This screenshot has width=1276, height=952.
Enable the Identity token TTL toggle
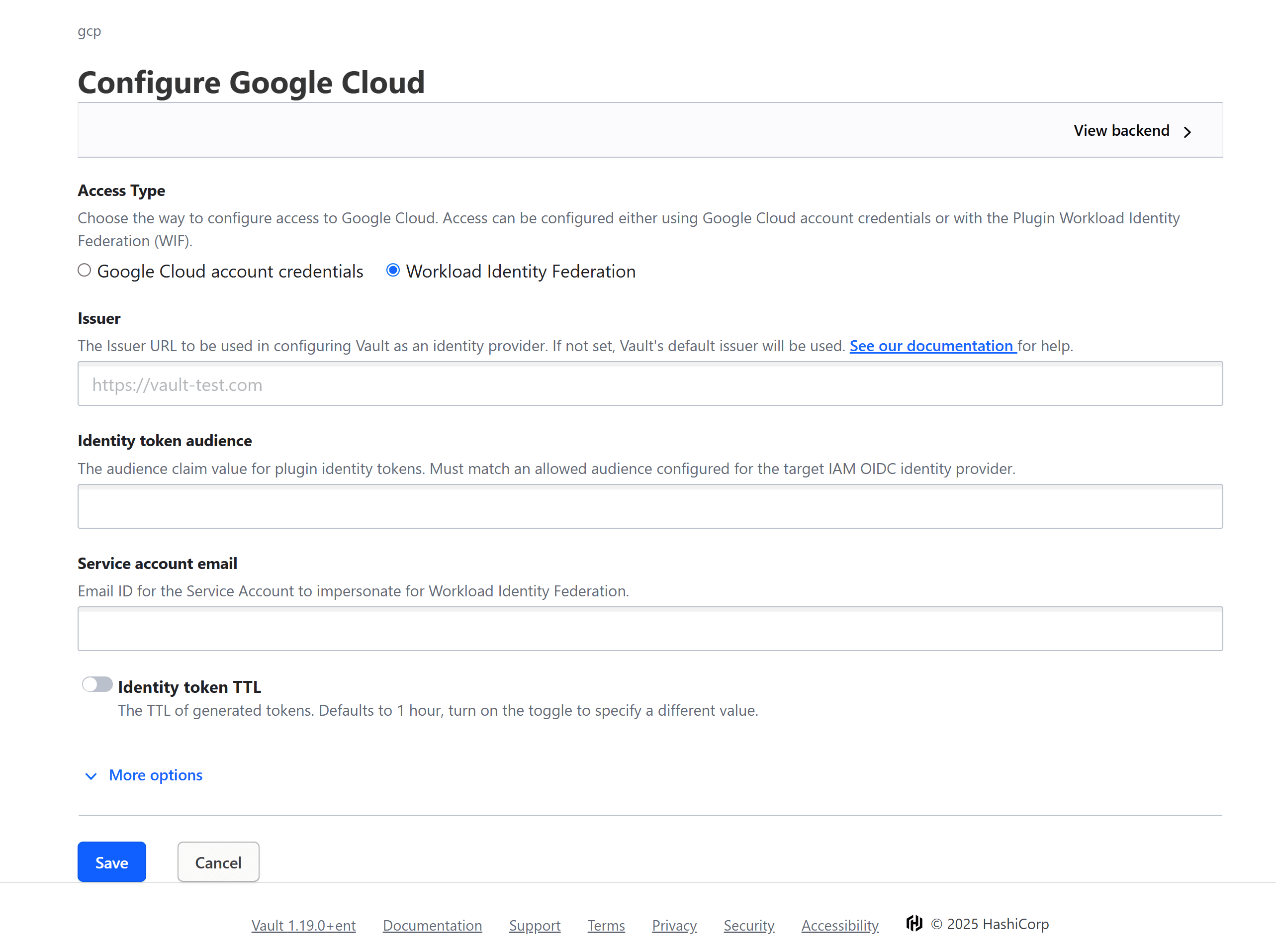(x=97, y=684)
